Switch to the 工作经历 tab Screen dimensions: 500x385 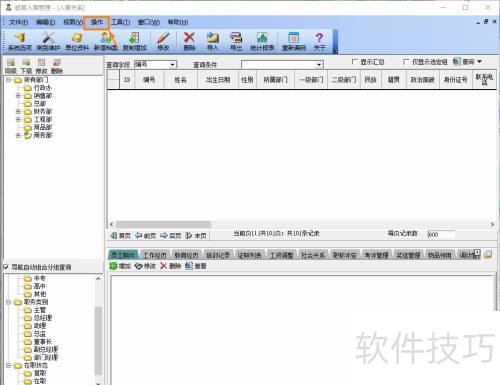[155, 255]
